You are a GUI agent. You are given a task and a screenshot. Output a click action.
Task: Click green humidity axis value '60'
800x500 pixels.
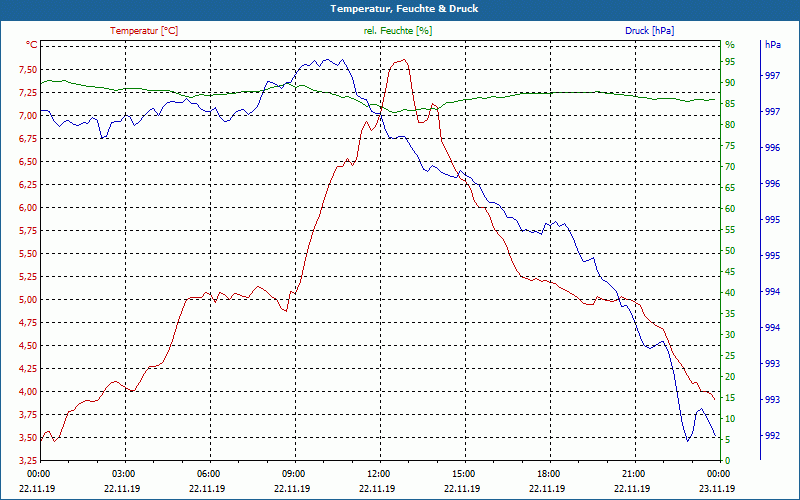click(730, 209)
